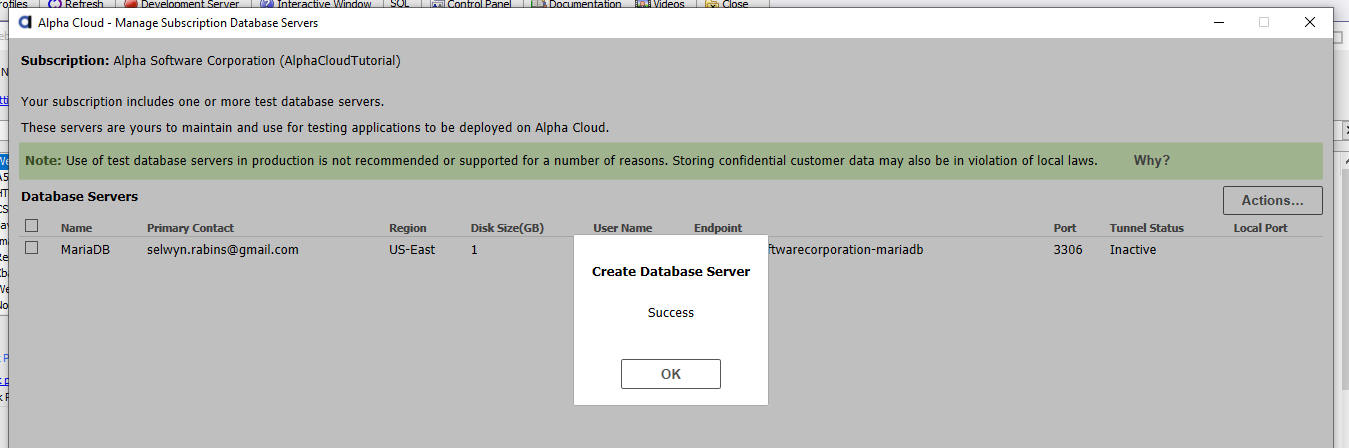
Task: Select the MariaDB server name
Action: point(84,249)
